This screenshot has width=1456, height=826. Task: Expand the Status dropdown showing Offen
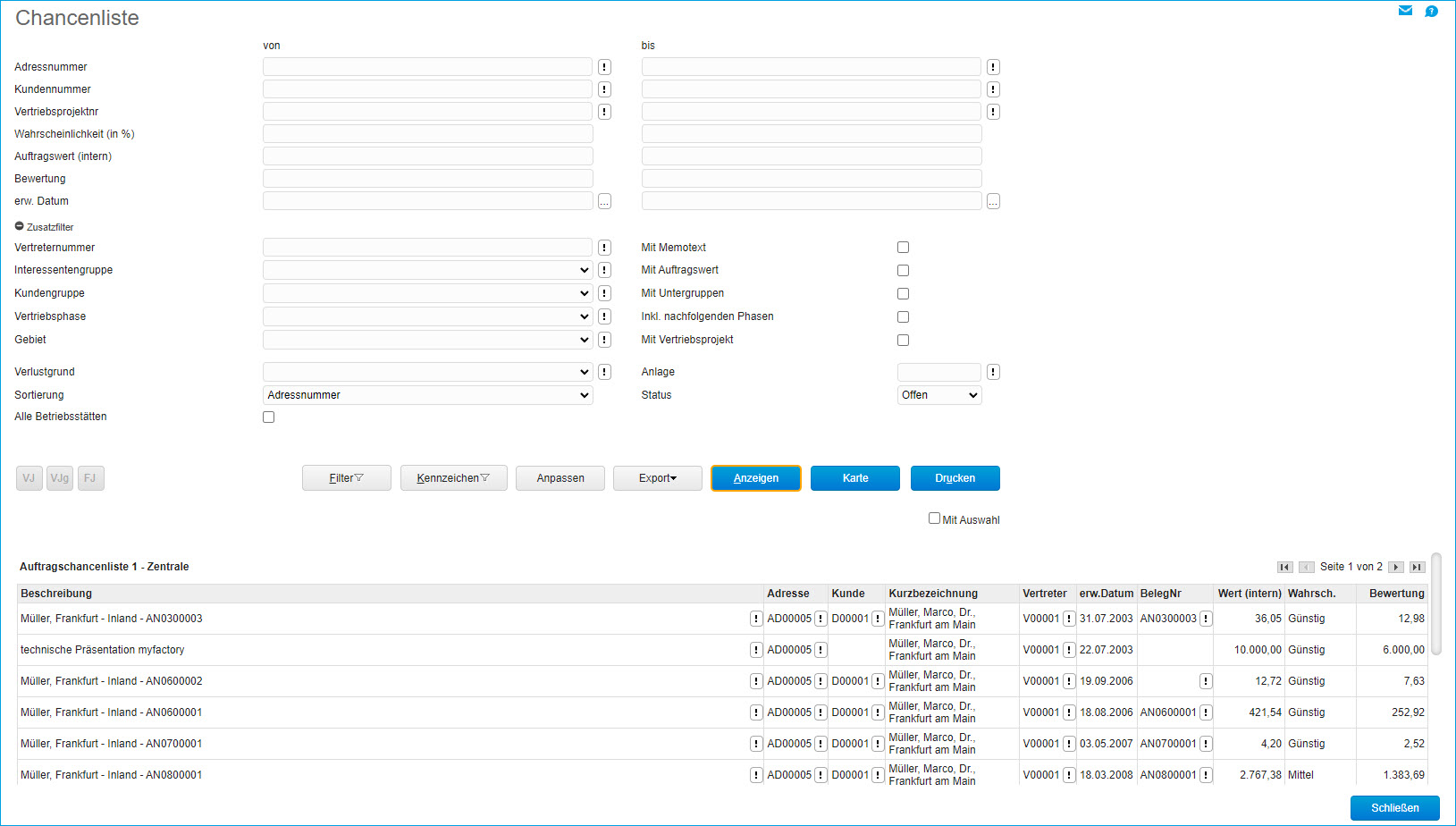(938, 395)
